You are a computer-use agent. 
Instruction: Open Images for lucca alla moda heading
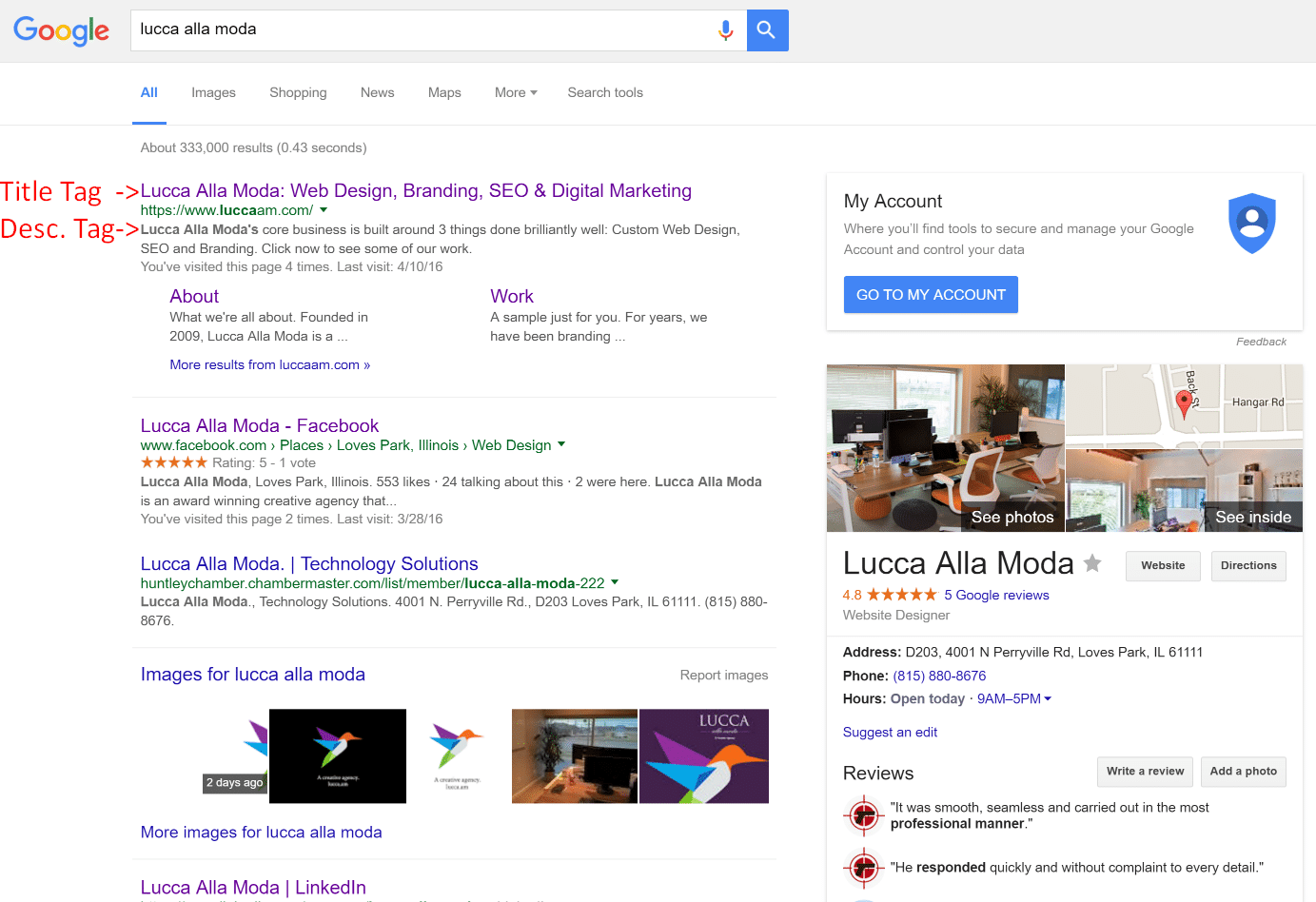click(x=253, y=674)
